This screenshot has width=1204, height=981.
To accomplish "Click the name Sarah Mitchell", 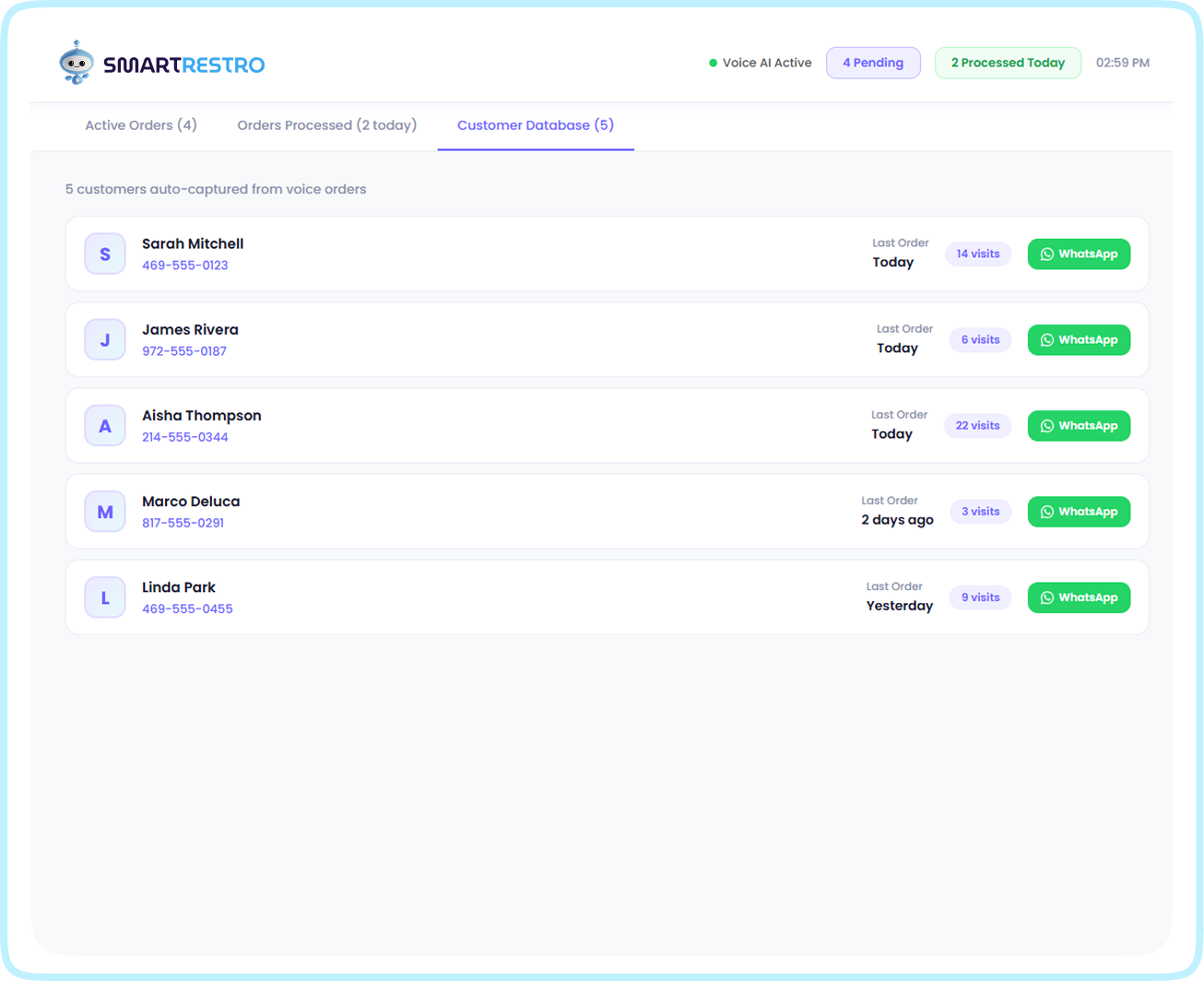I will click(x=193, y=243).
